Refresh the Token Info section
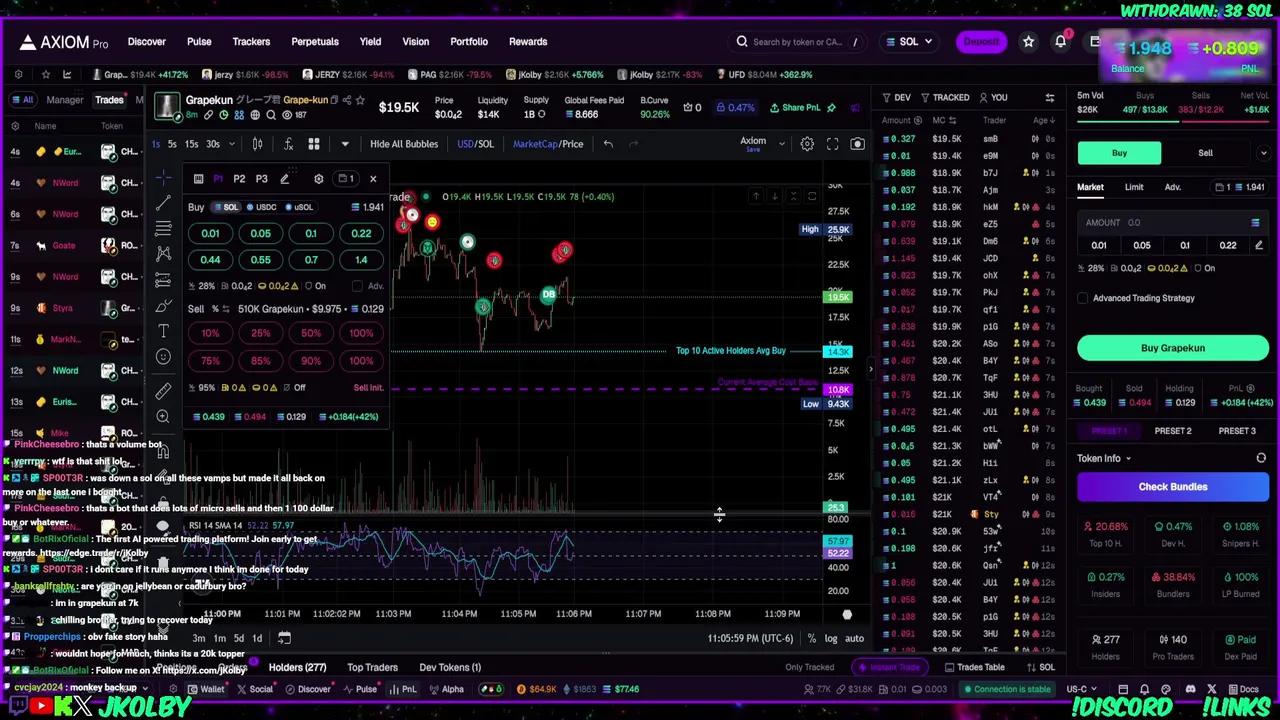1280x720 pixels. [1261, 458]
